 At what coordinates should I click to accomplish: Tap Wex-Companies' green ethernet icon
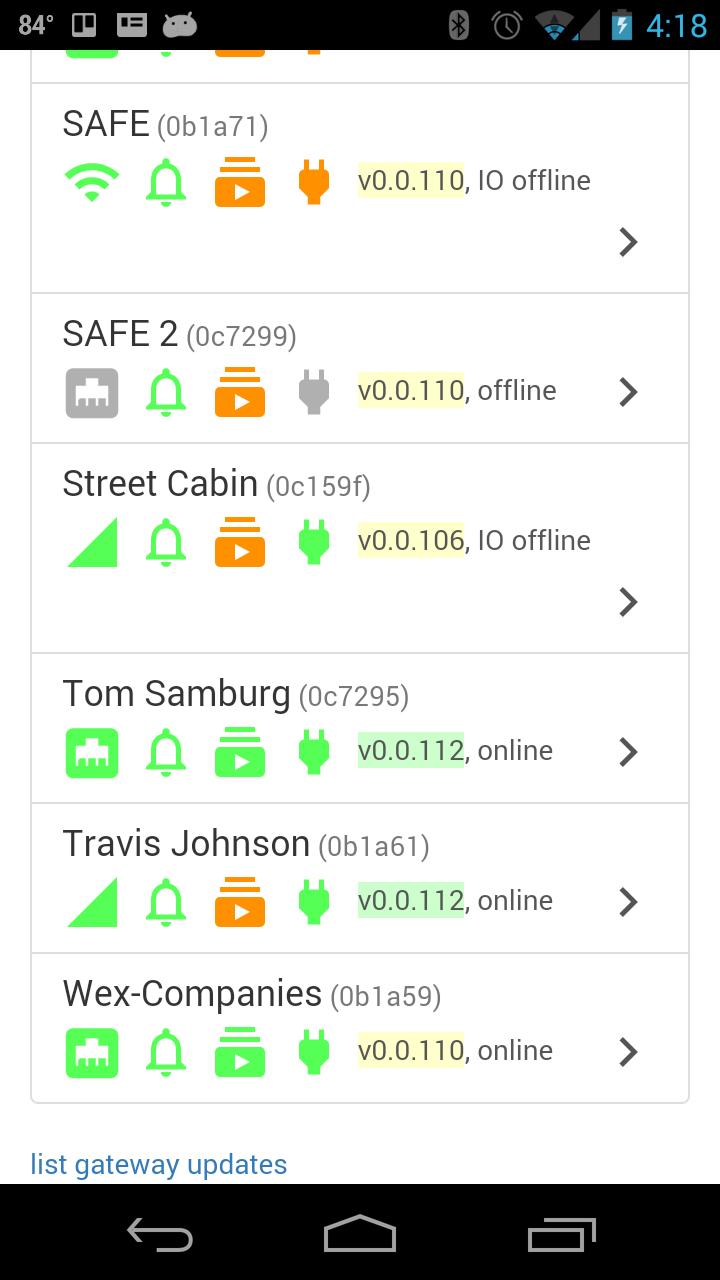click(92, 1052)
